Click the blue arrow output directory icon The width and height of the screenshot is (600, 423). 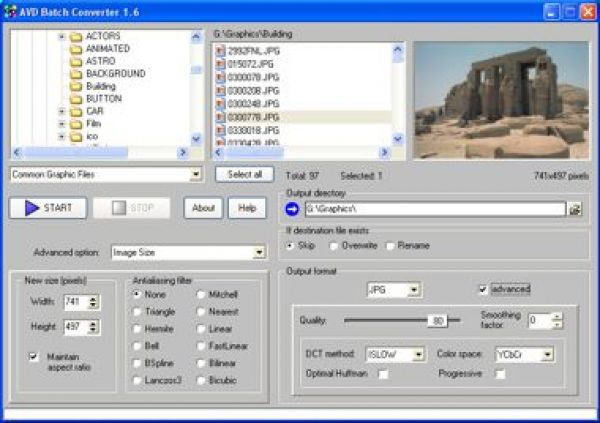click(x=292, y=209)
